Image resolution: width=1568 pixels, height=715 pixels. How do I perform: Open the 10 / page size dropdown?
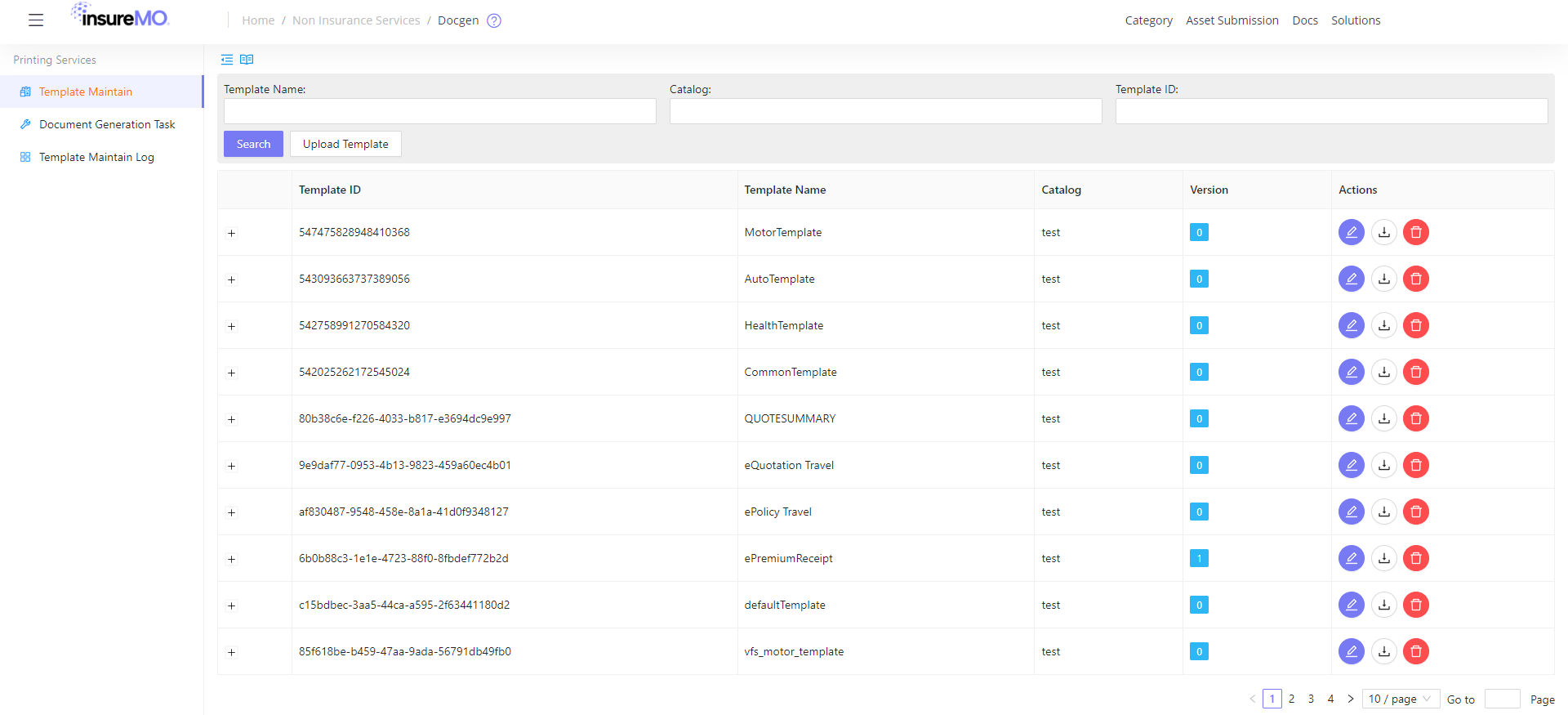tap(1400, 699)
